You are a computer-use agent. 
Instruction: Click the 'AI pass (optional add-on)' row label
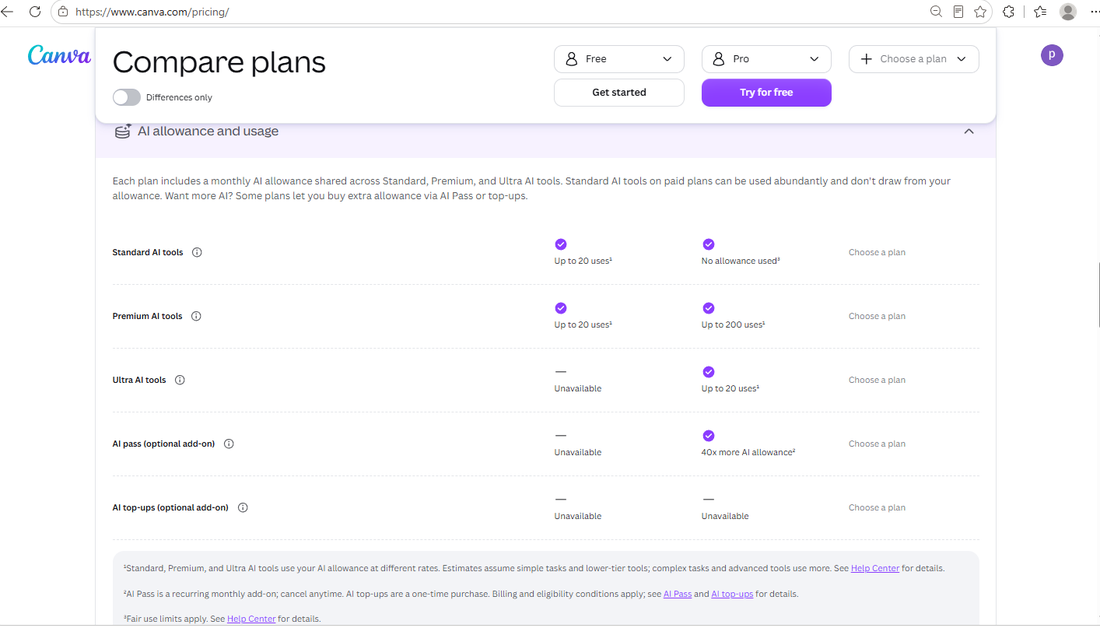tap(163, 444)
